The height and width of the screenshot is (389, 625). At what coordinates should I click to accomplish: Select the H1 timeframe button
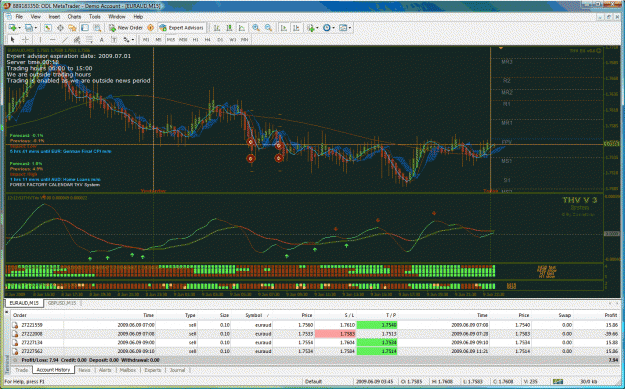(196, 39)
